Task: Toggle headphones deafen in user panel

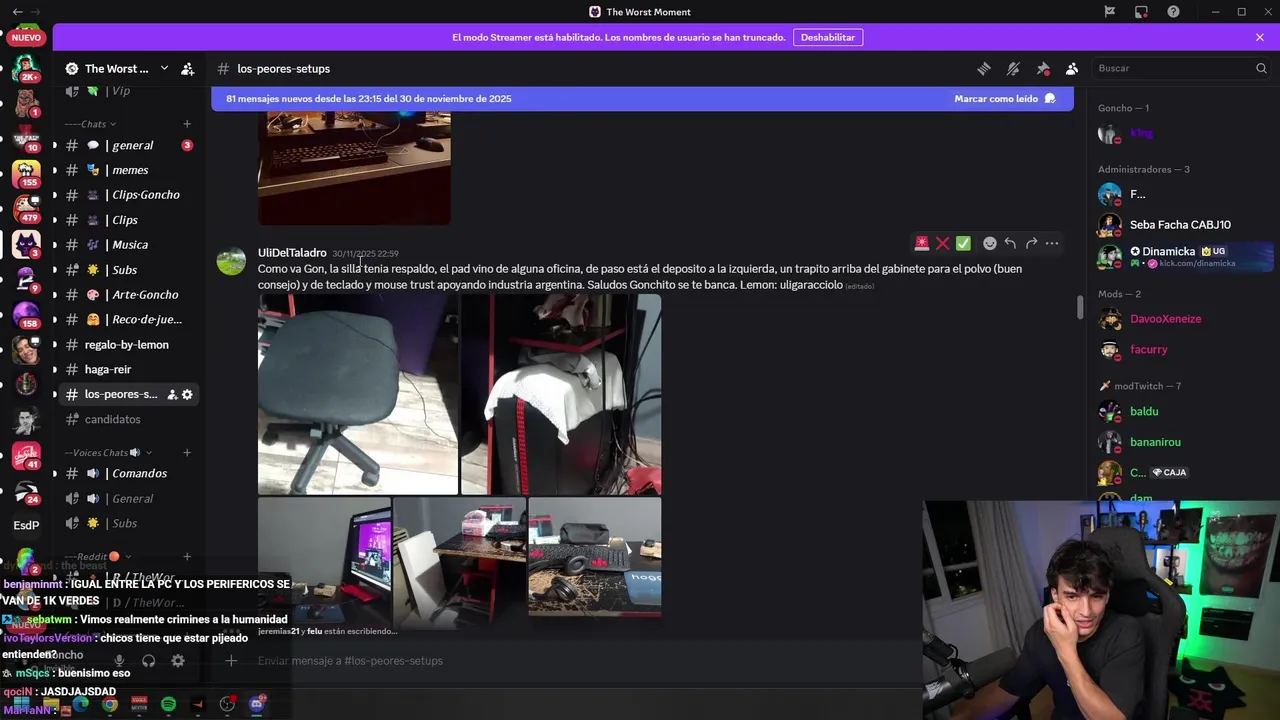Action: [x=148, y=661]
